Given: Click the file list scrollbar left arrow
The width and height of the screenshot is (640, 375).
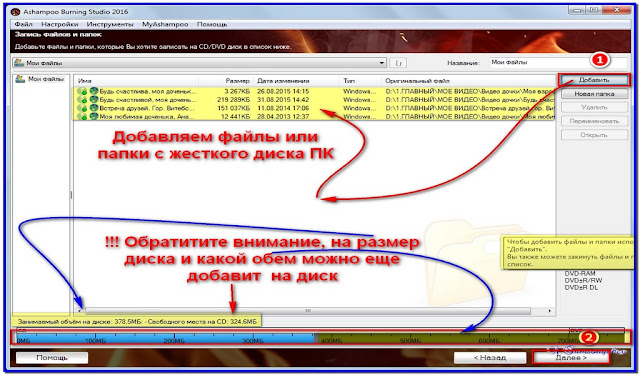Looking at the screenshot, I should click(80, 311).
